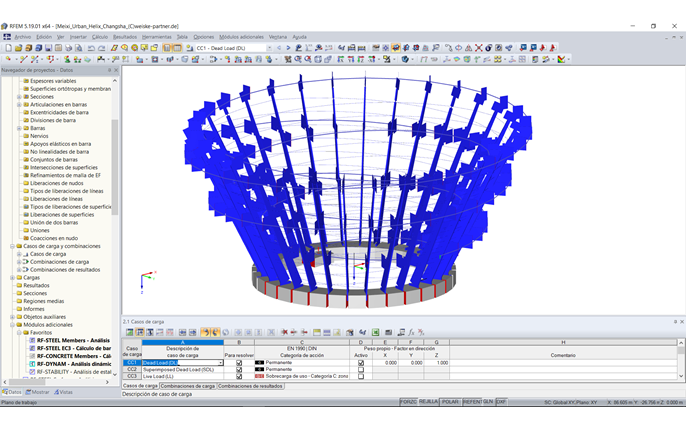Check Activo self-weight checkbox for CC2

coord(361,370)
